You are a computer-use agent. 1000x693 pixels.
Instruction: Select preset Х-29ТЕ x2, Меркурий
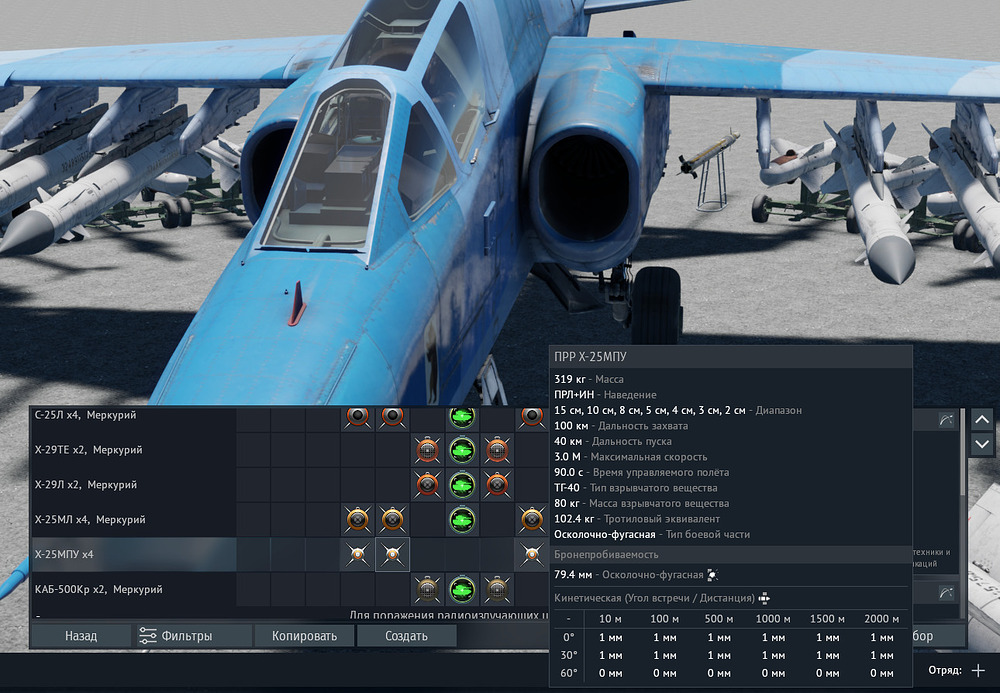click(x=89, y=450)
